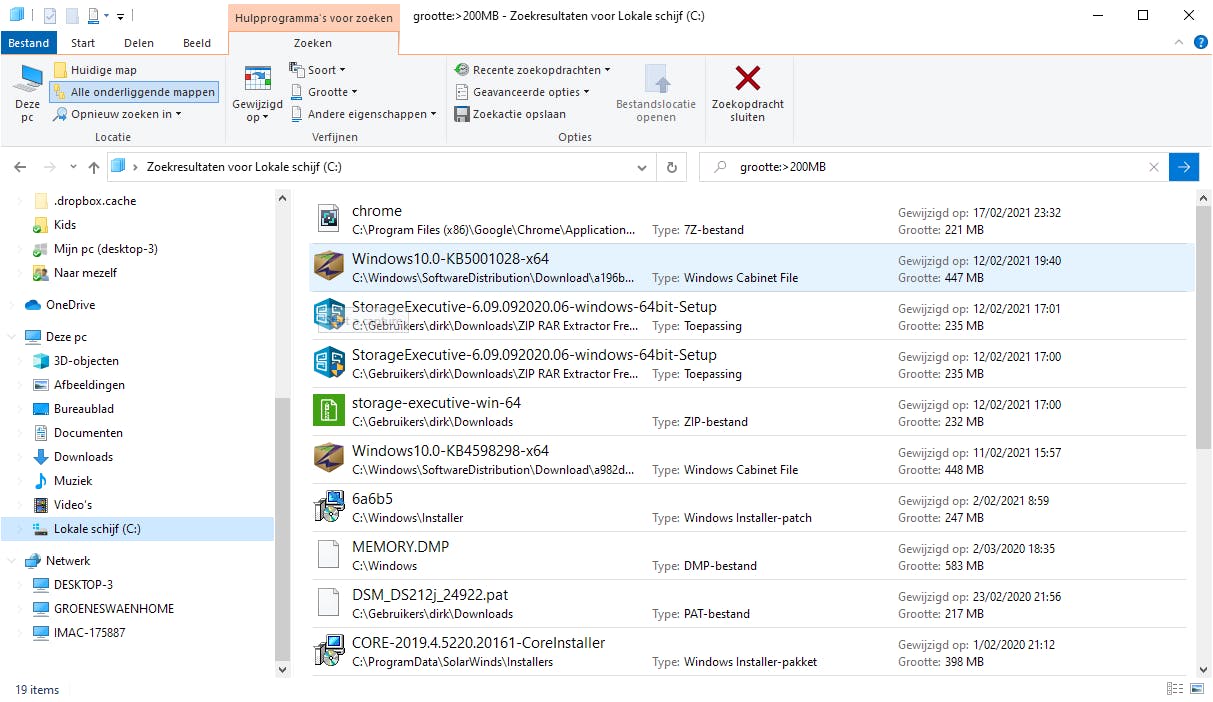Switch to the Beeld ribbon tab
The width and height of the screenshot is (1213, 702).
(x=197, y=43)
